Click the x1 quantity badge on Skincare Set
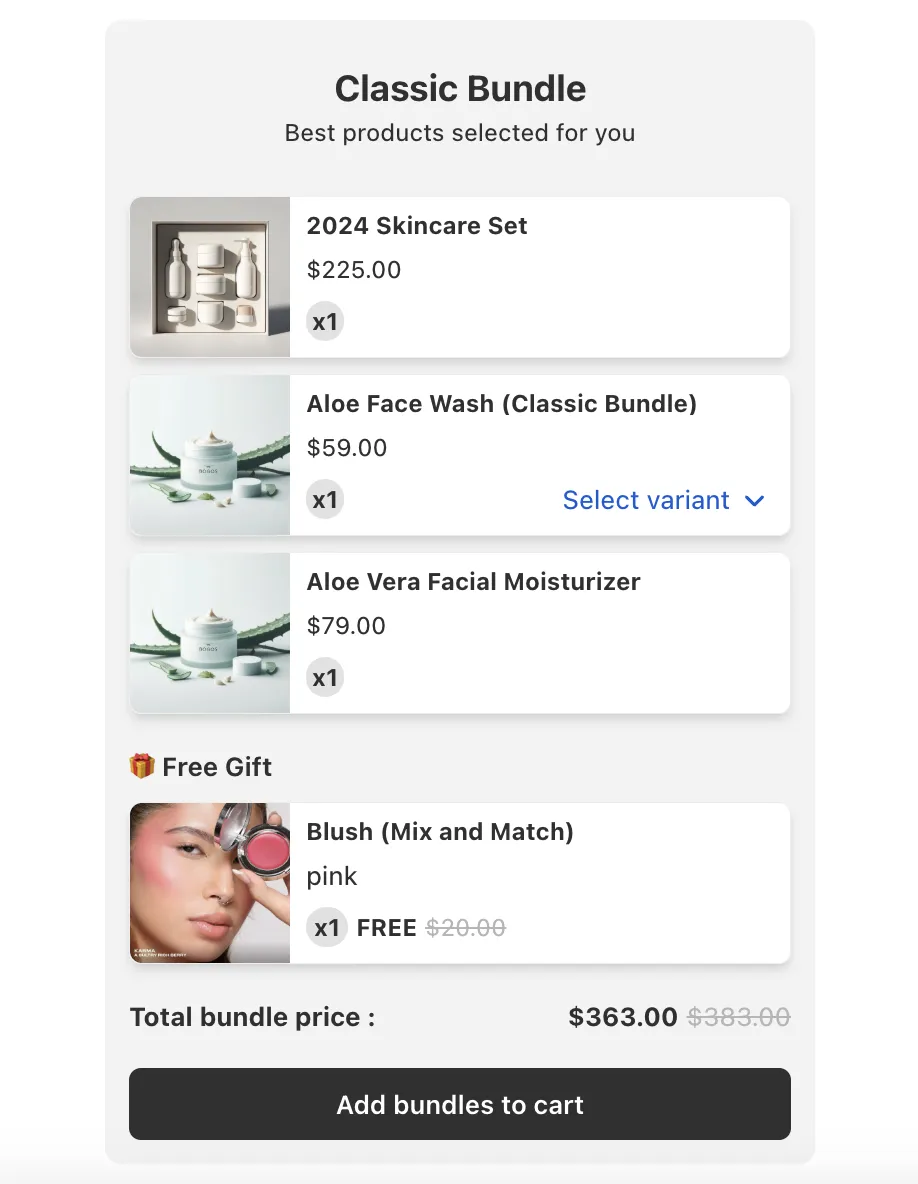 324,321
